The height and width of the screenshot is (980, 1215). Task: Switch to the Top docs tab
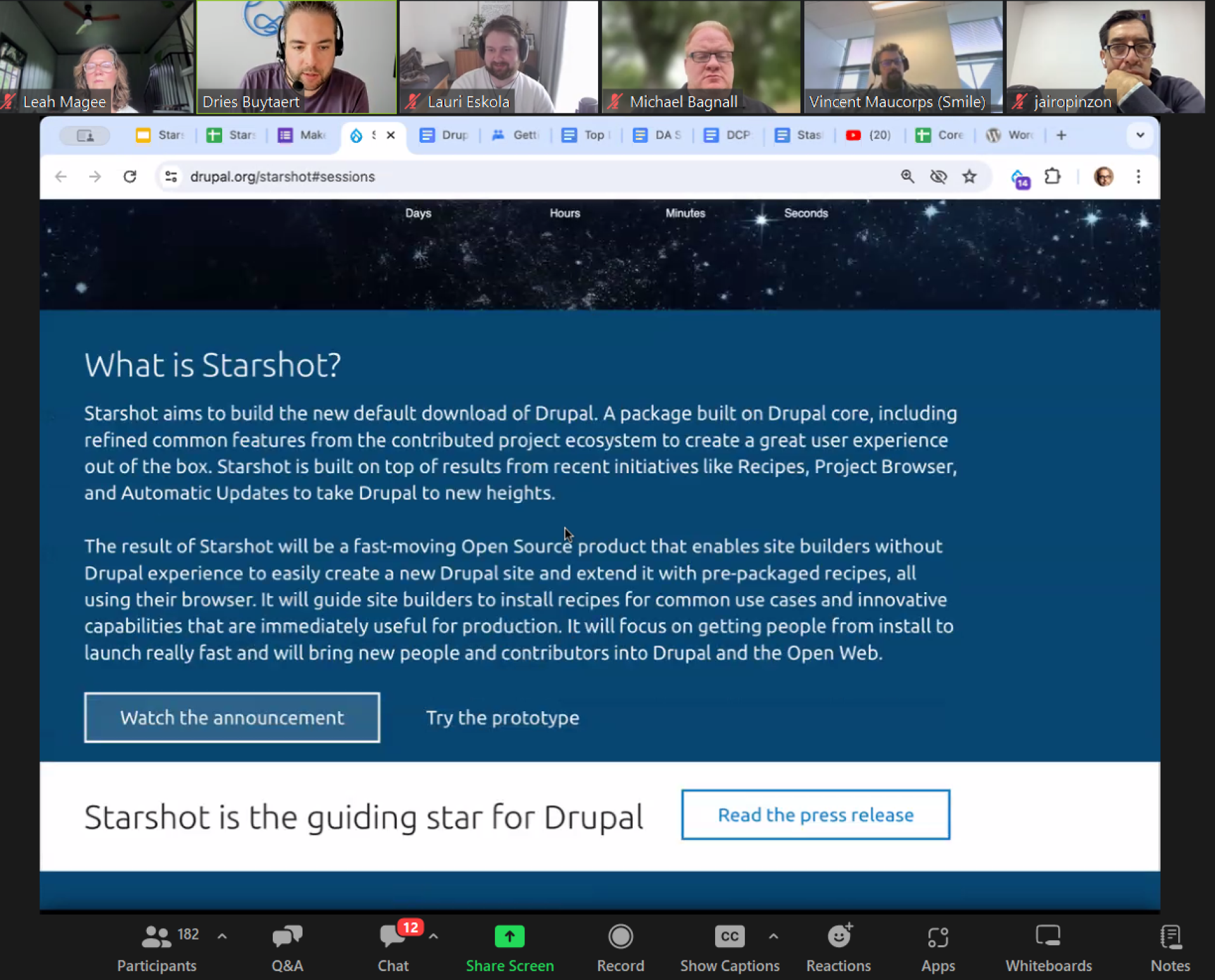[586, 135]
